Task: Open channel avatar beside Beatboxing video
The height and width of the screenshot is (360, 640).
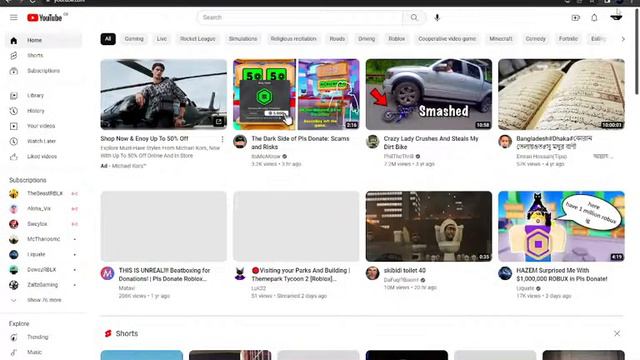Action: (x=107, y=273)
